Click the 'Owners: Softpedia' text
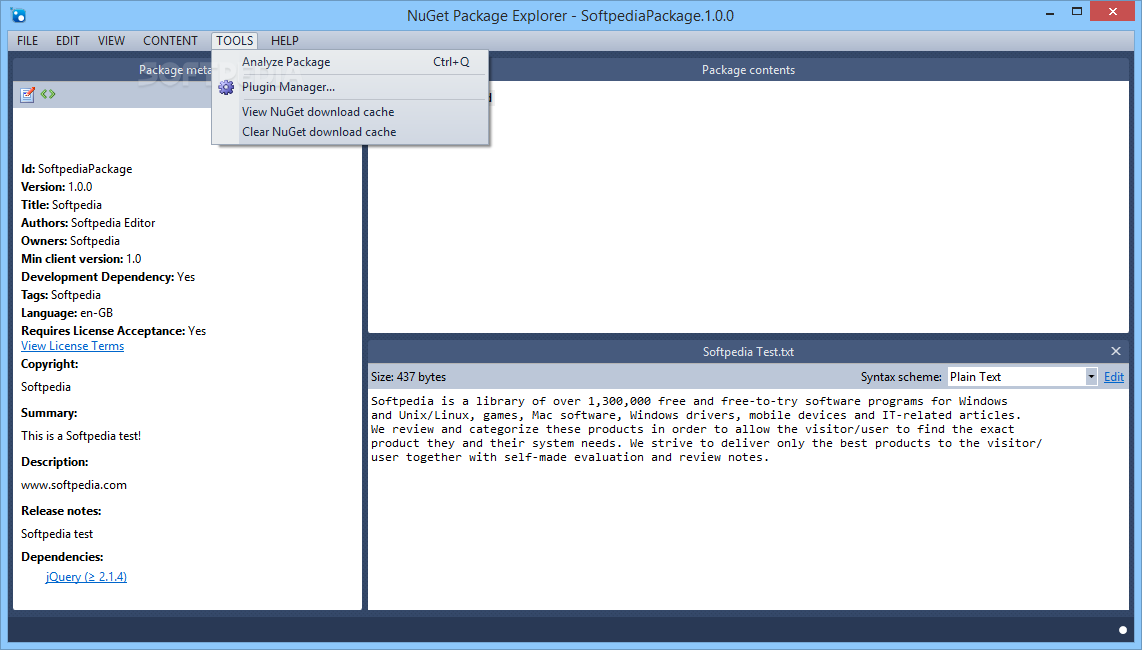Screen dimensions: 1142x650 [70, 240]
